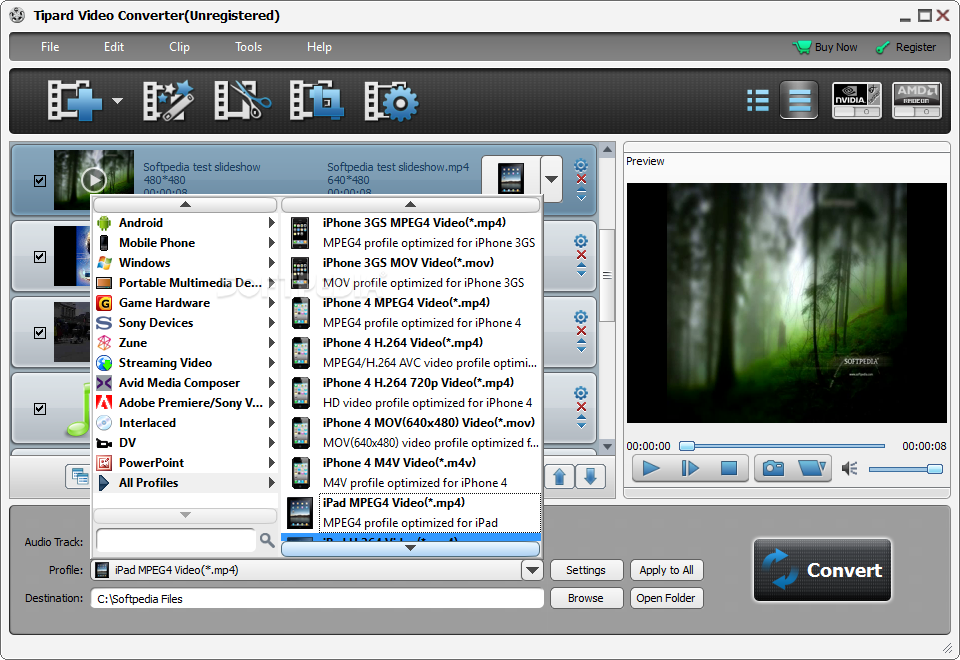960x660 pixels.
Task: Expand the Sony Devices category
Action: pyautogui.click(x=186, y=323)
